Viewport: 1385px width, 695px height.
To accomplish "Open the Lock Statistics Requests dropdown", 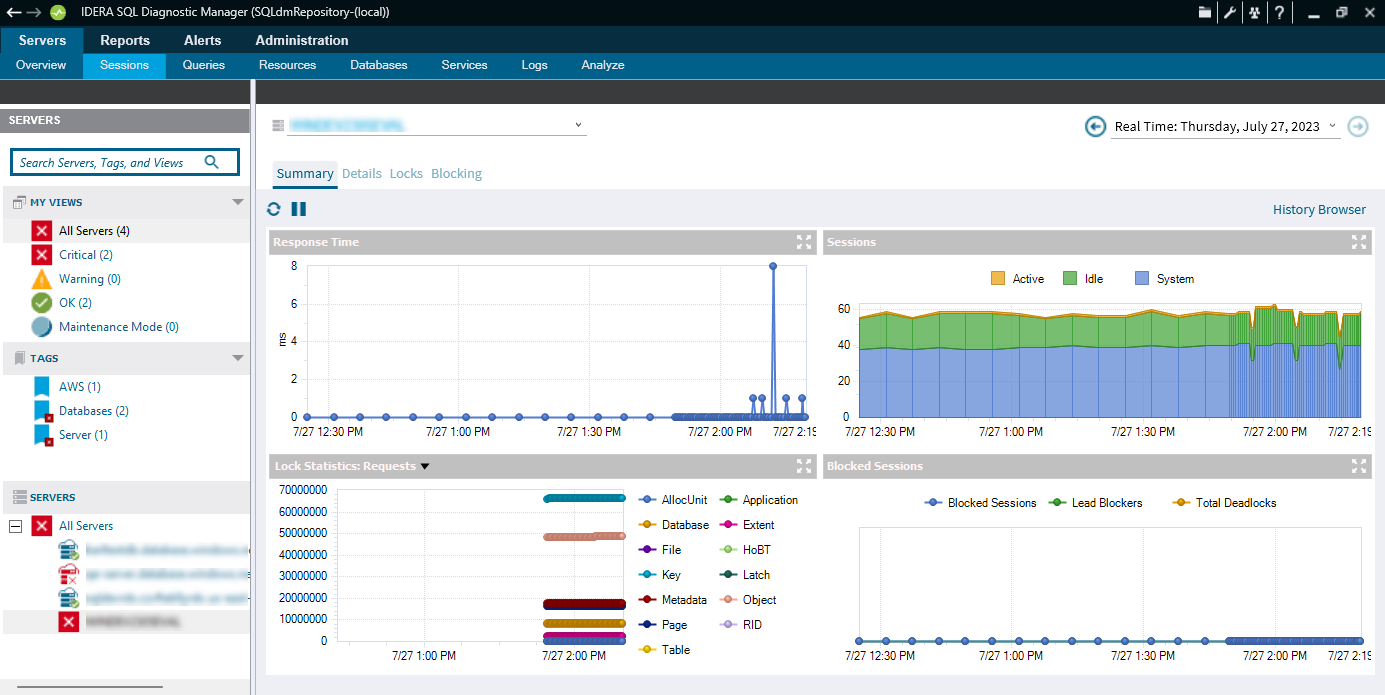I will click(x=425, y=466).
